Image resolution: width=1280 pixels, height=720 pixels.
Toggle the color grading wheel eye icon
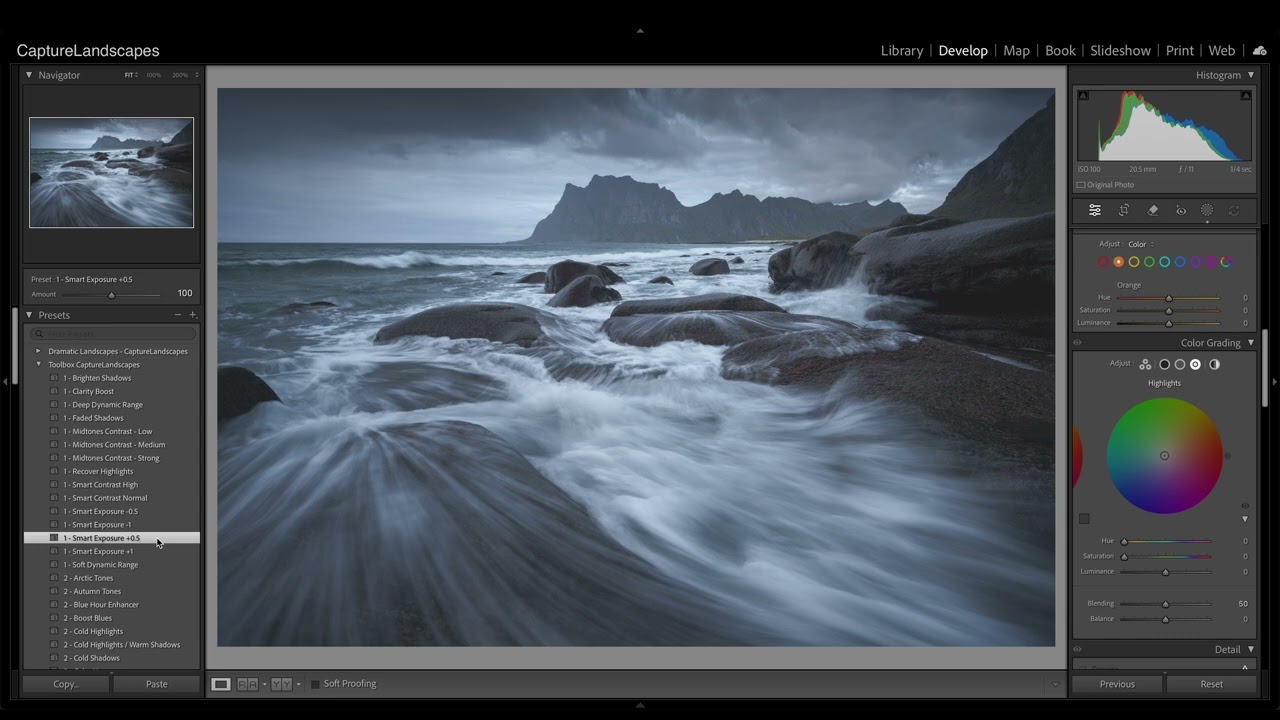tap(1245, 506)
